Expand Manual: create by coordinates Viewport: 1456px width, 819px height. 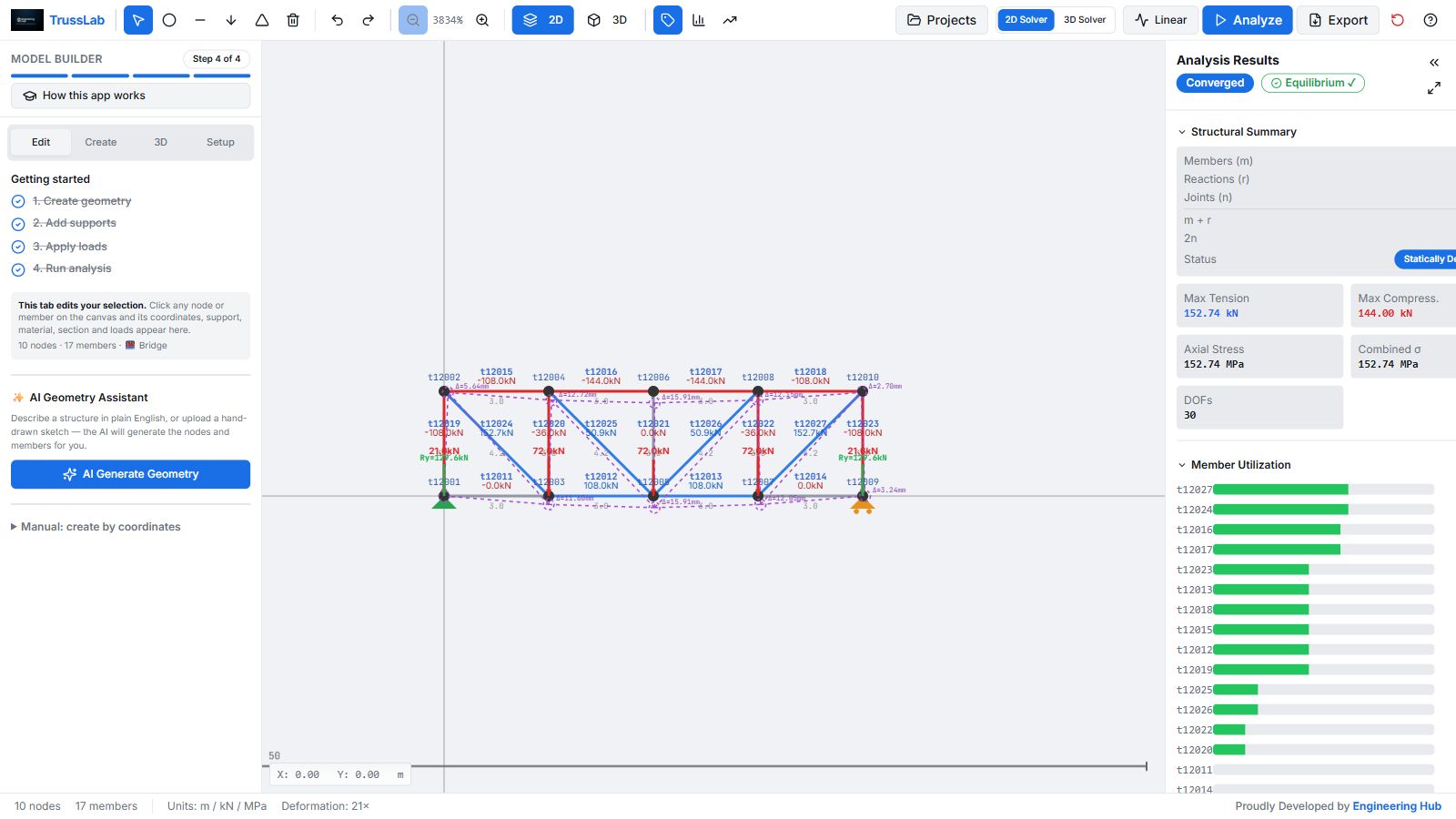click(96, 527)
